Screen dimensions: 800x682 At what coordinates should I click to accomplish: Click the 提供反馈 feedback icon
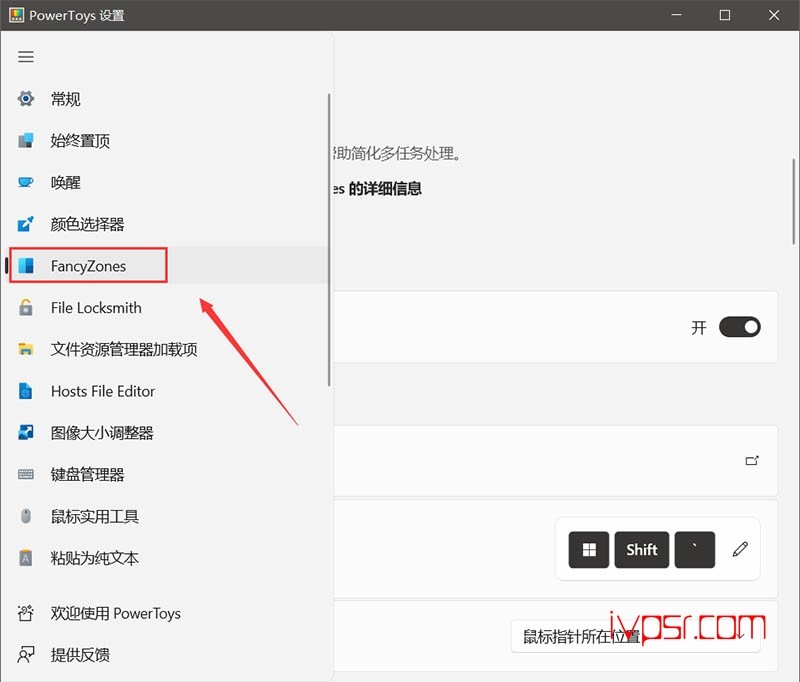(x=26, y=654)
